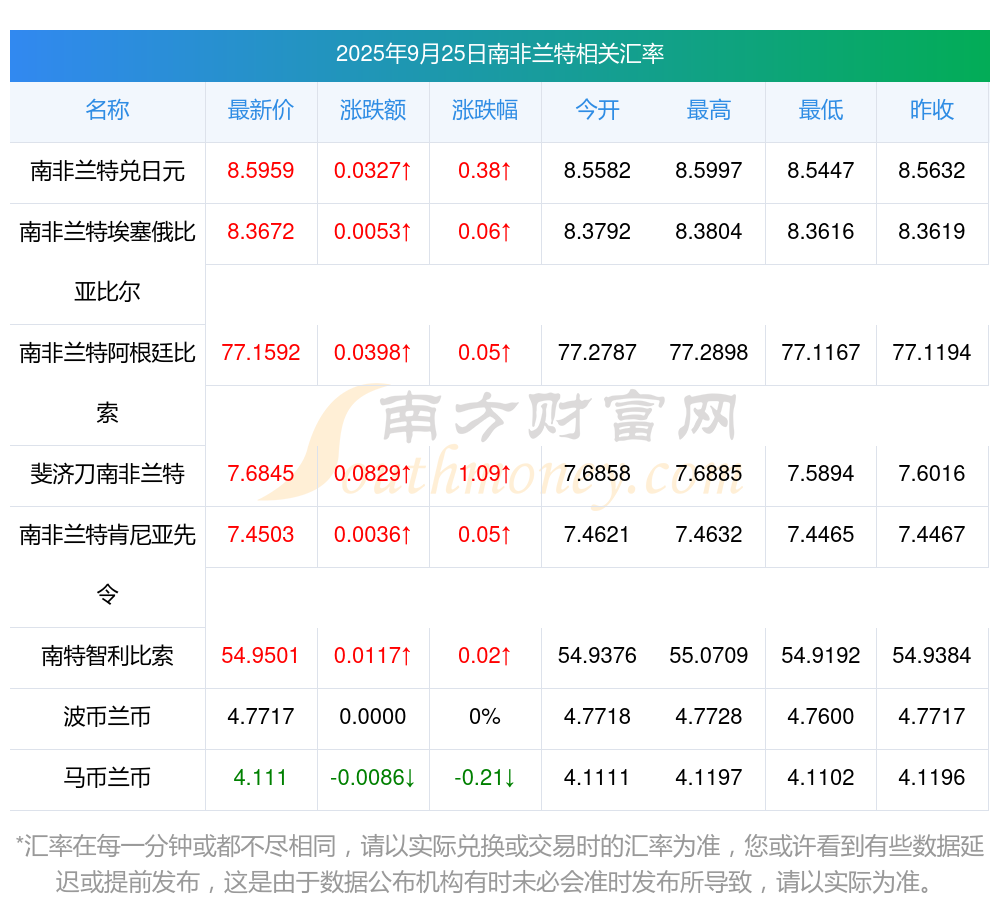Image resolution: width=1000 pixels, height=913 pixels.
Task: Click the 涨跌幅 column header
Action: 485,110
